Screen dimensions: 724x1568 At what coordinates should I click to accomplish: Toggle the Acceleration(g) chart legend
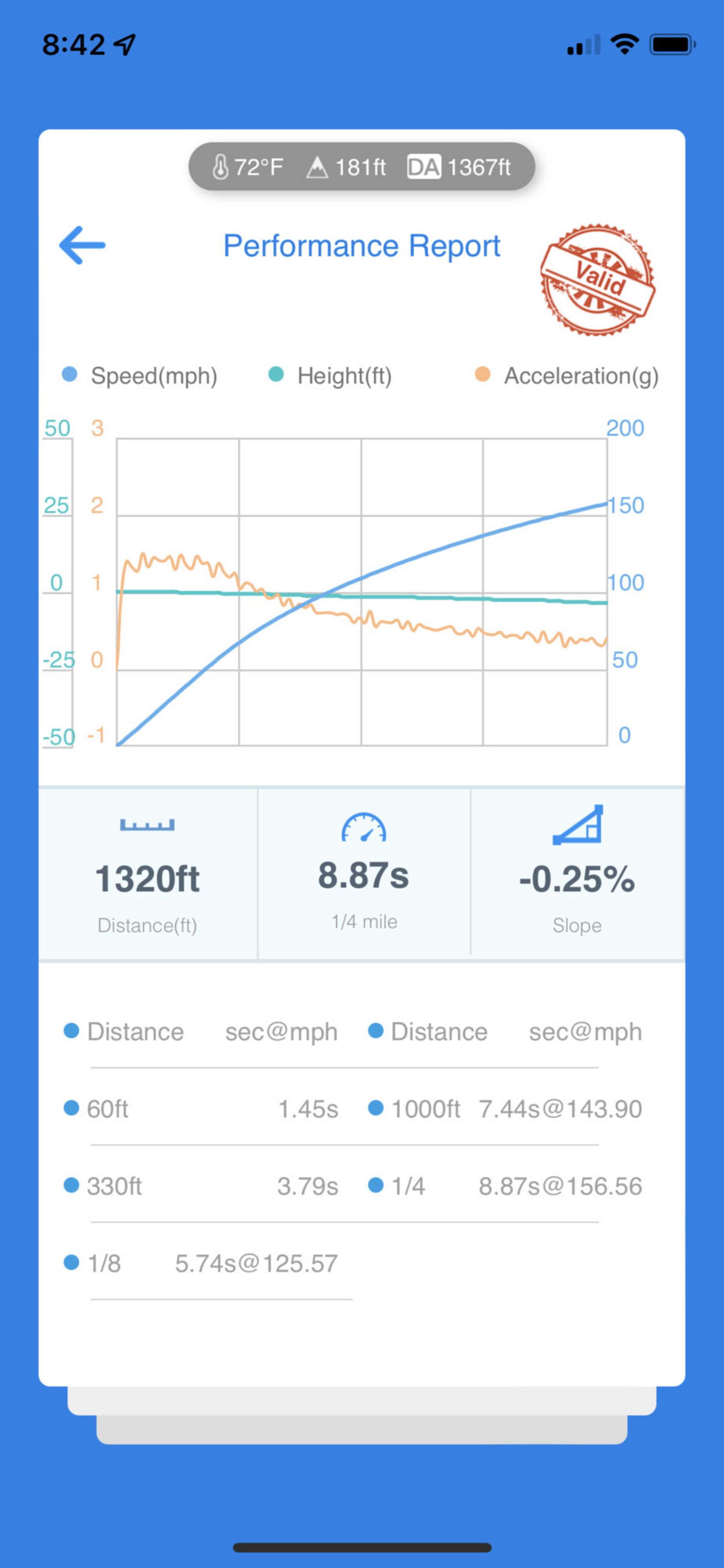click(x=567, y=375)
